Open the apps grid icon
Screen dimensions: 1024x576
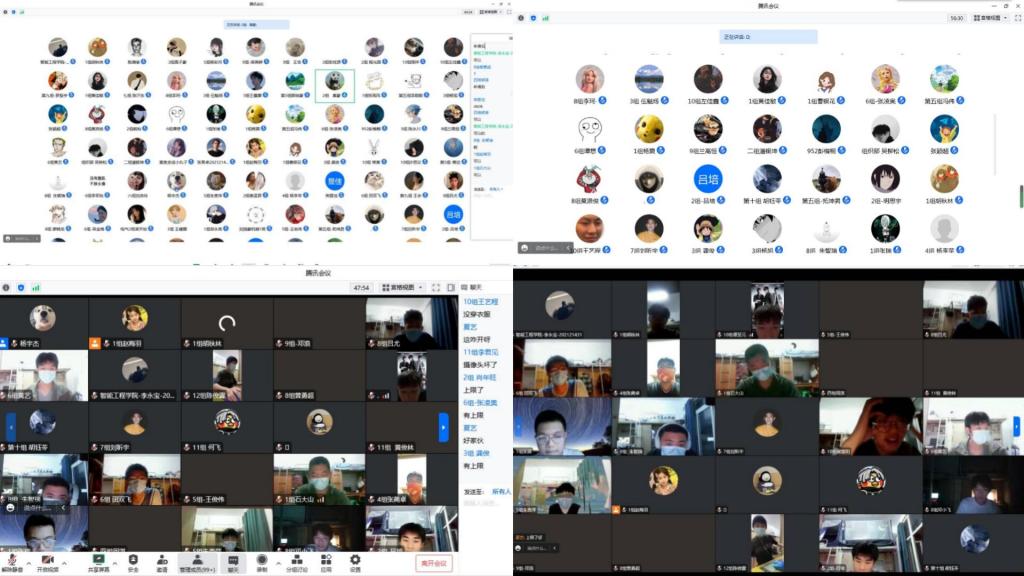click(326, 560)
